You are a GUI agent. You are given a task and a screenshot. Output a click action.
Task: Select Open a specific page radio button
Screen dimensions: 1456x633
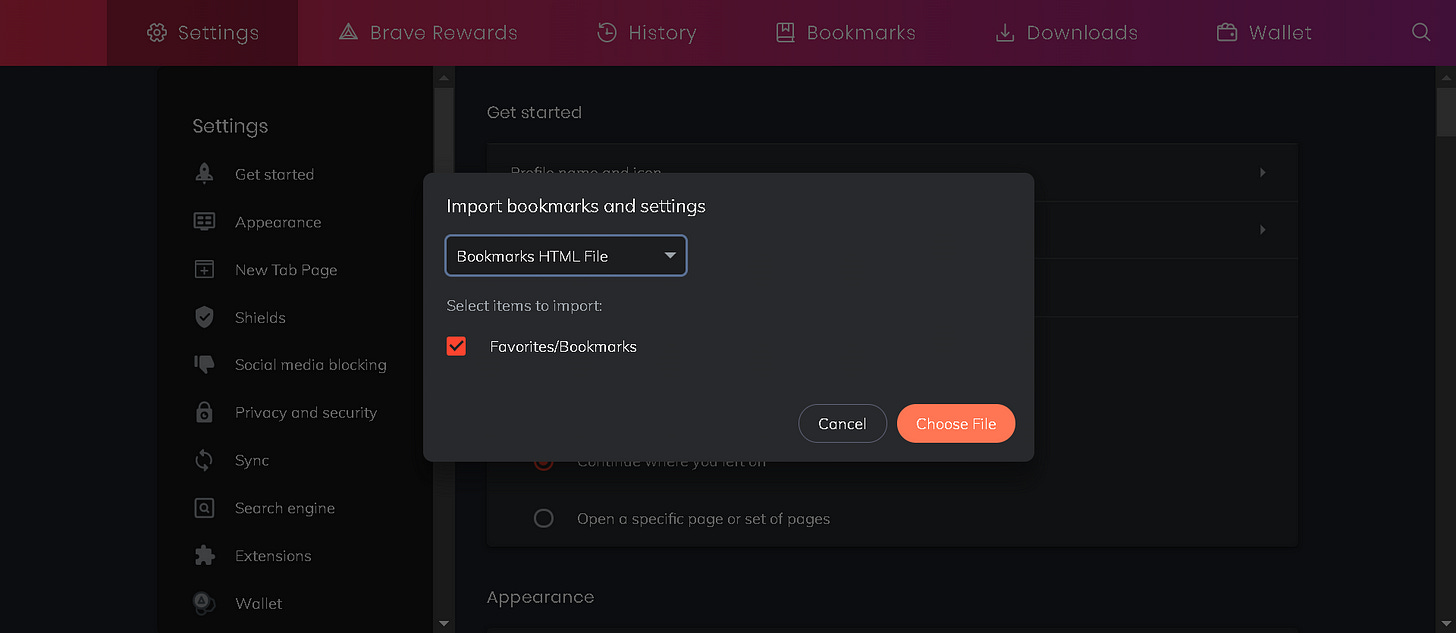point(543,518)
